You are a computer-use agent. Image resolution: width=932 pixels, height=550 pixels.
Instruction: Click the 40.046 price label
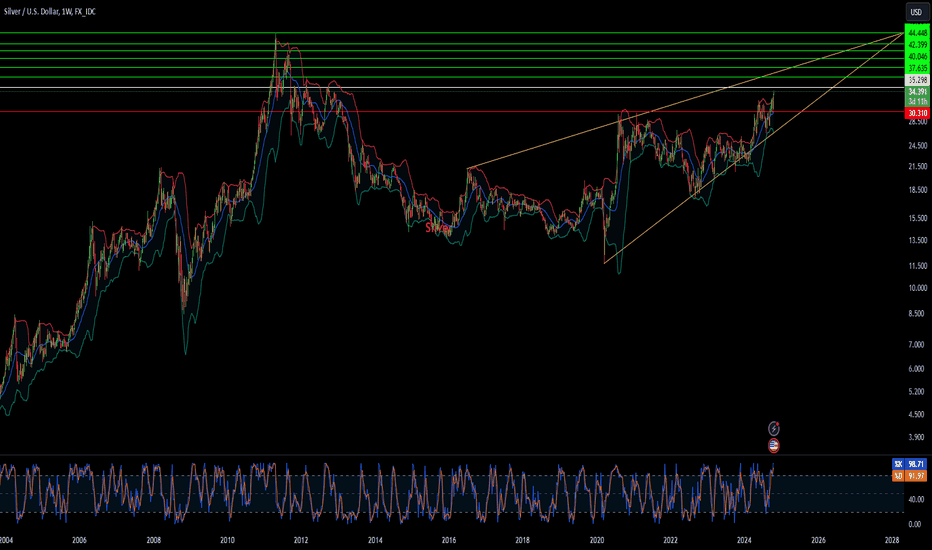click(x=917, y=56)
